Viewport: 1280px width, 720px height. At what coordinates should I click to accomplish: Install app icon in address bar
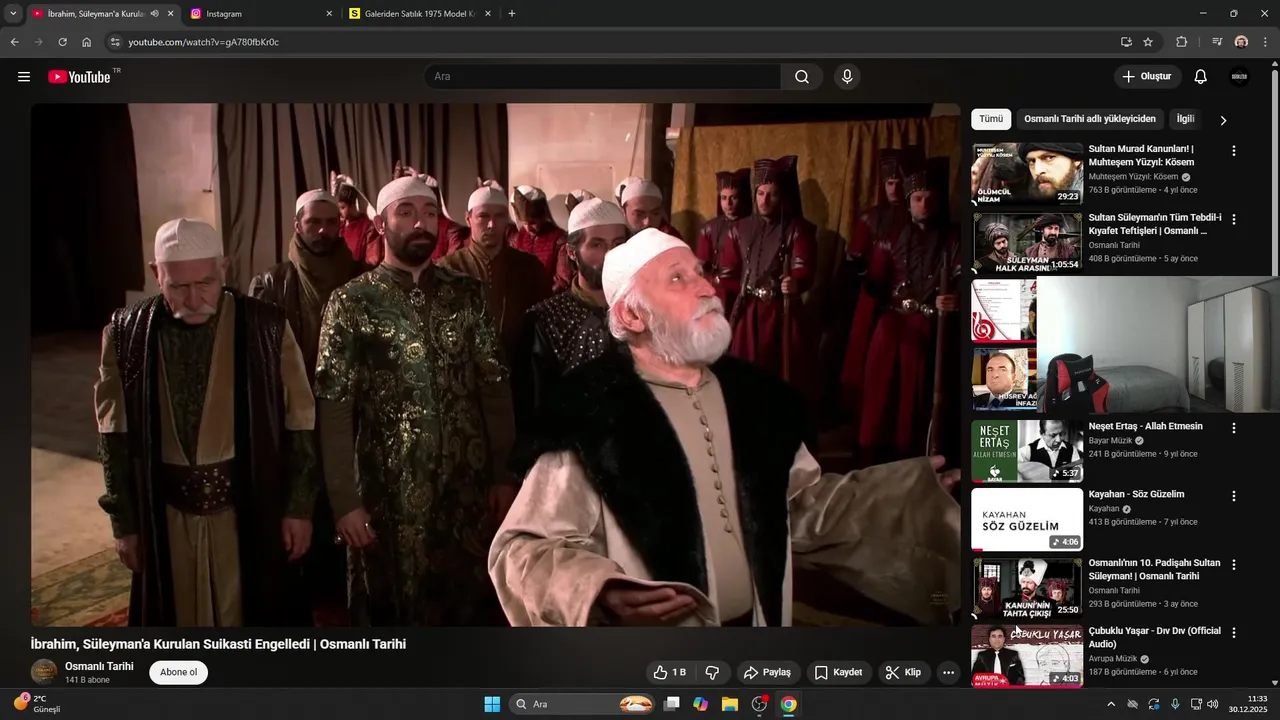tap(1126, 42)
